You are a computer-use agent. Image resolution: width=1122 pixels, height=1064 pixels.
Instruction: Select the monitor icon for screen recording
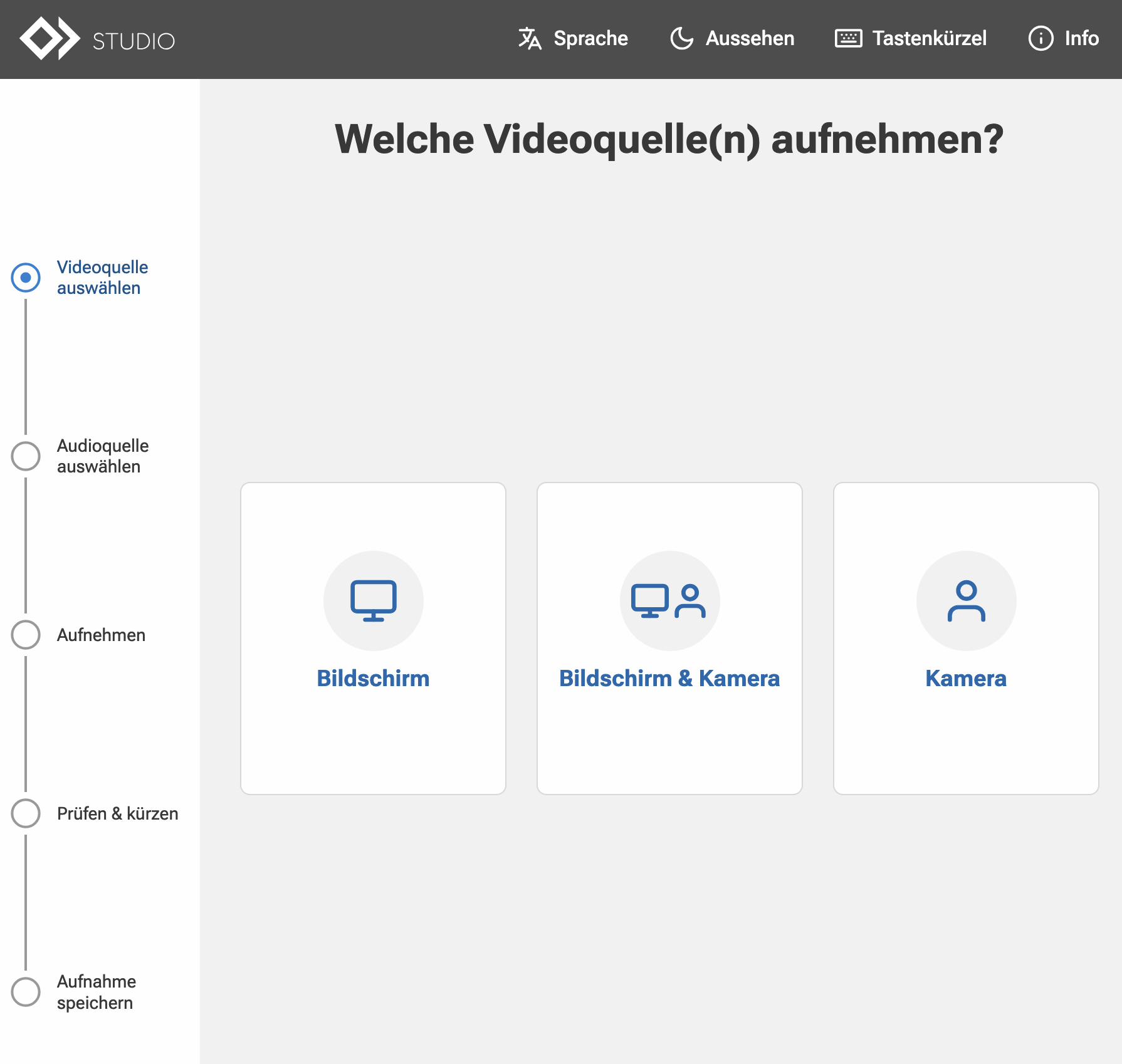coord(373,600)
